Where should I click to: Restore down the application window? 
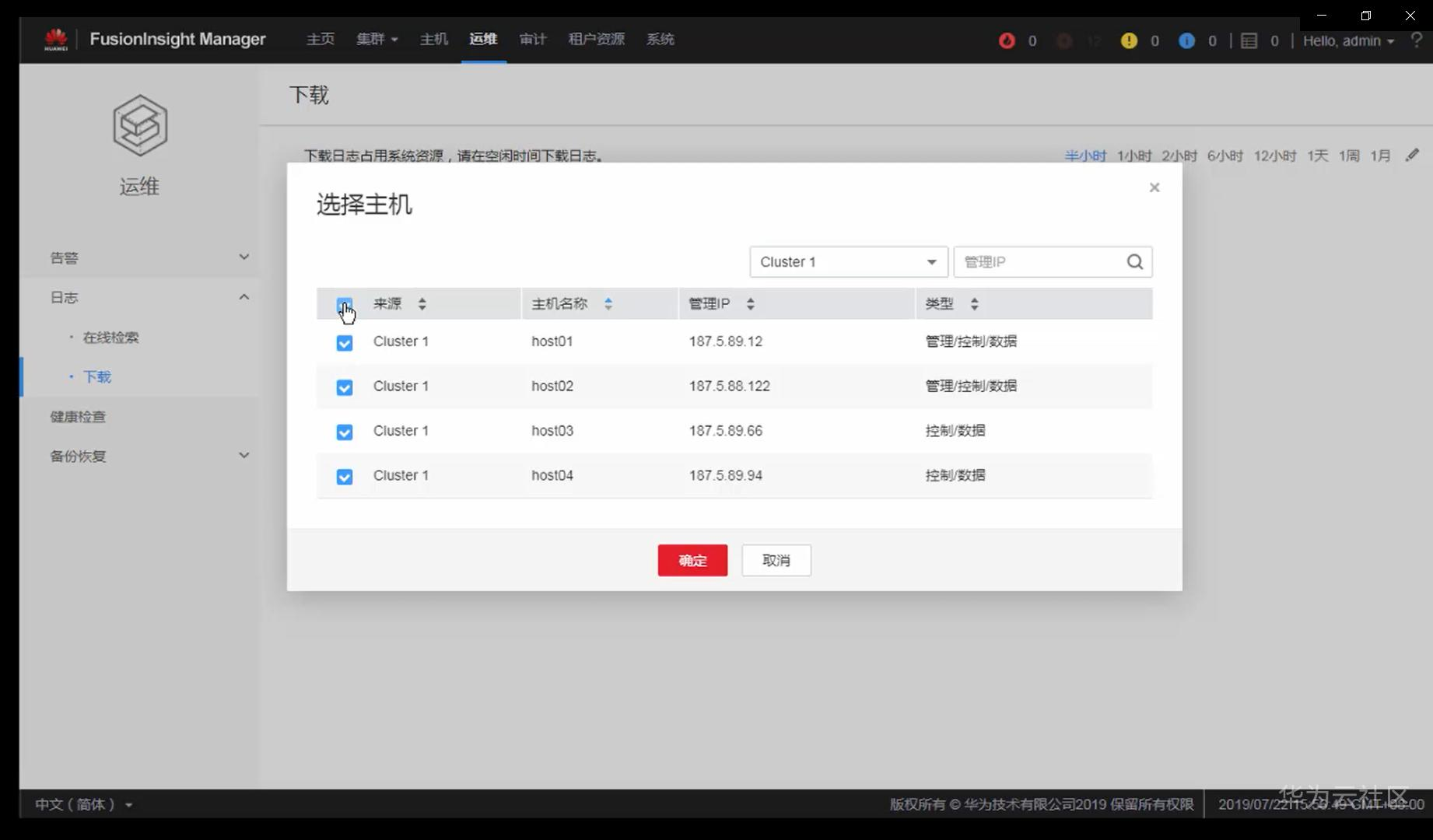[x=1366, y=16]
